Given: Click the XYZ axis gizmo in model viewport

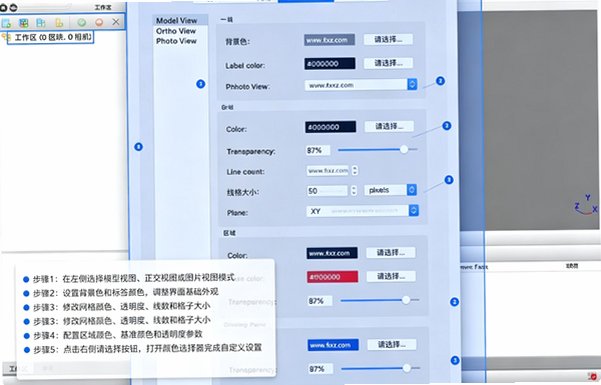Looking at the screenshot, I should 586,206.
